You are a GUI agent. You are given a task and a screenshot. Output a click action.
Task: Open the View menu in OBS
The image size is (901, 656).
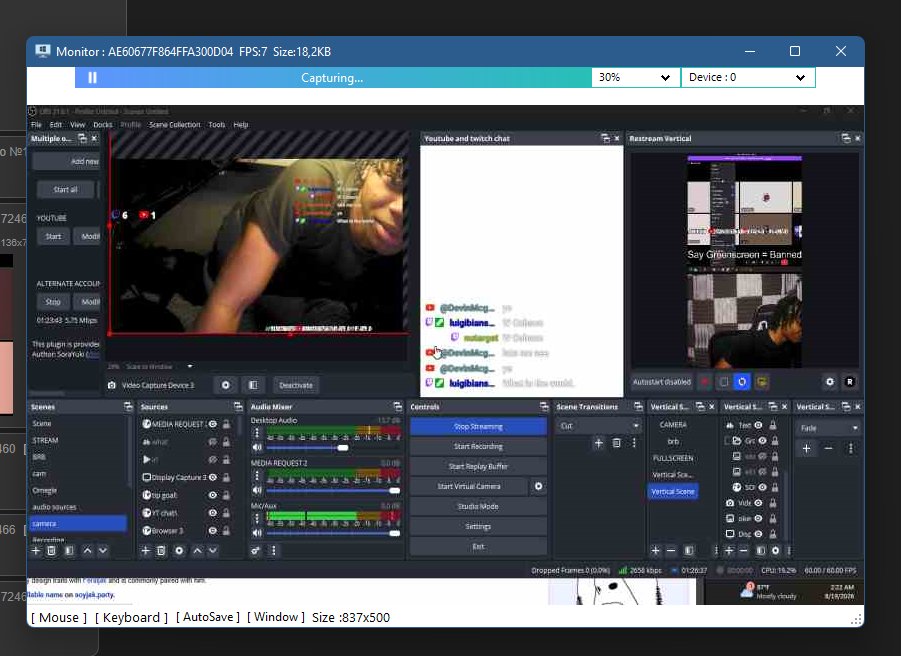(78, 125)
